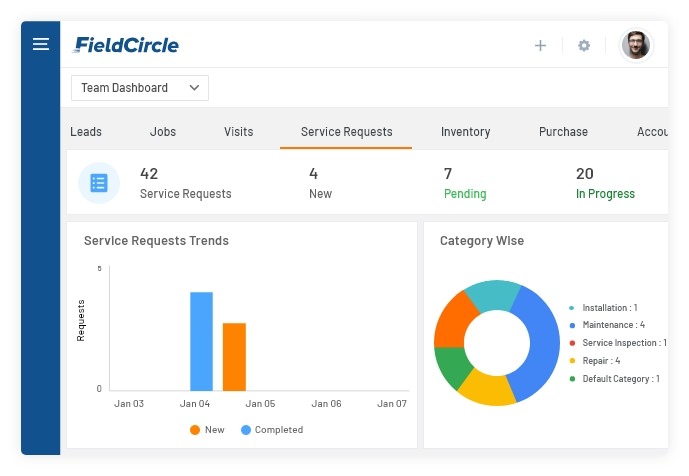Viewport: 689px width, 476px height.
Task: Click the Jan 06 axis label
Action: coord(326,403)
